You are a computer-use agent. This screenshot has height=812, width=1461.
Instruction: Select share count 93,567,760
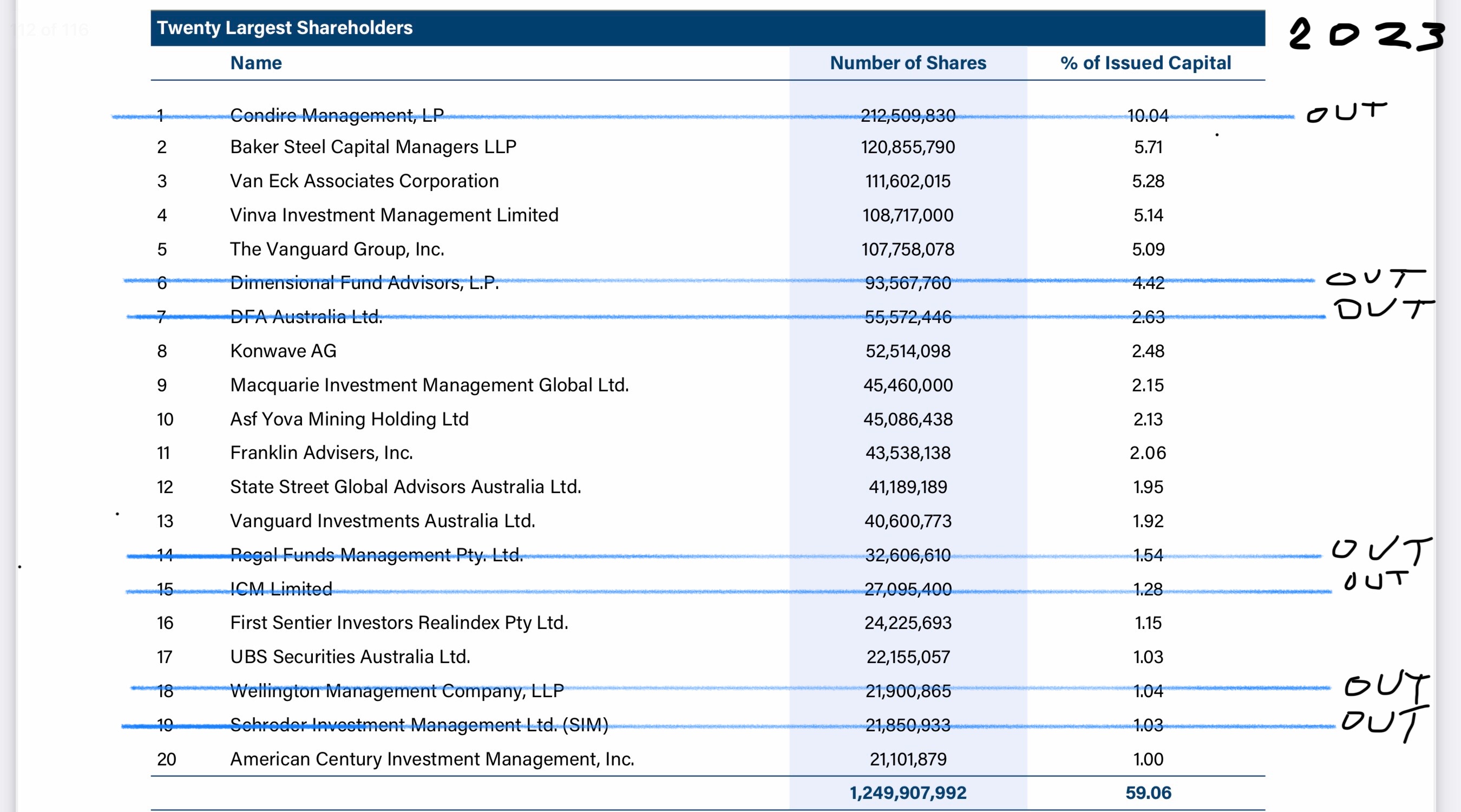pos(908,283)
